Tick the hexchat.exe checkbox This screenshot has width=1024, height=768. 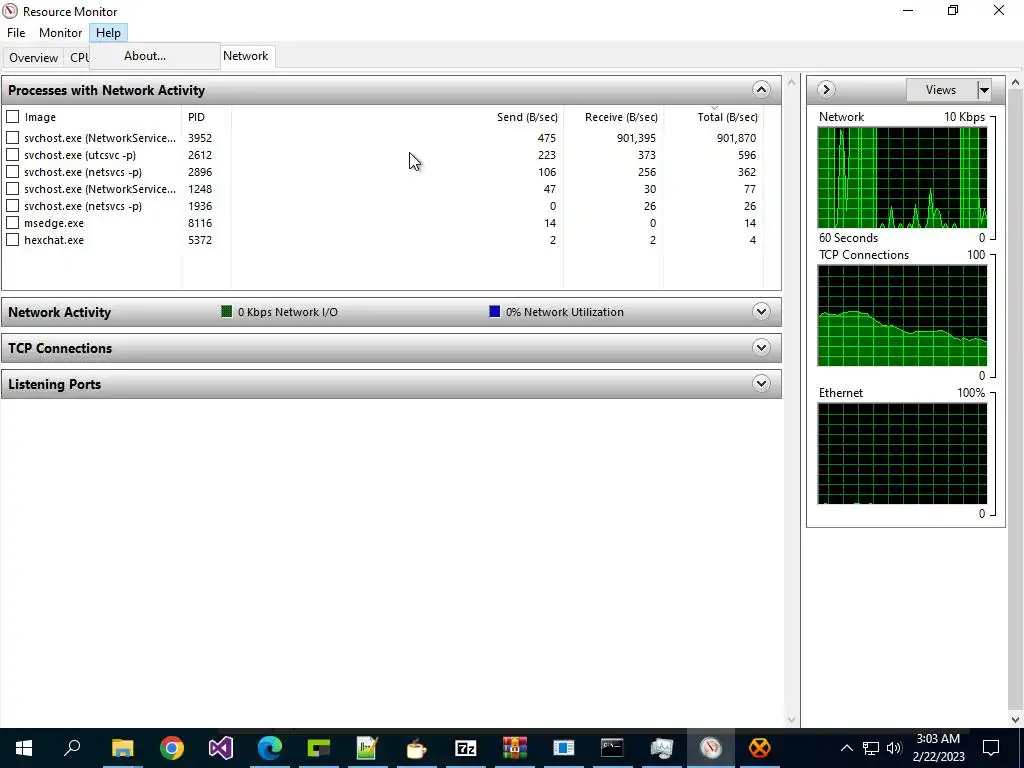12,240
